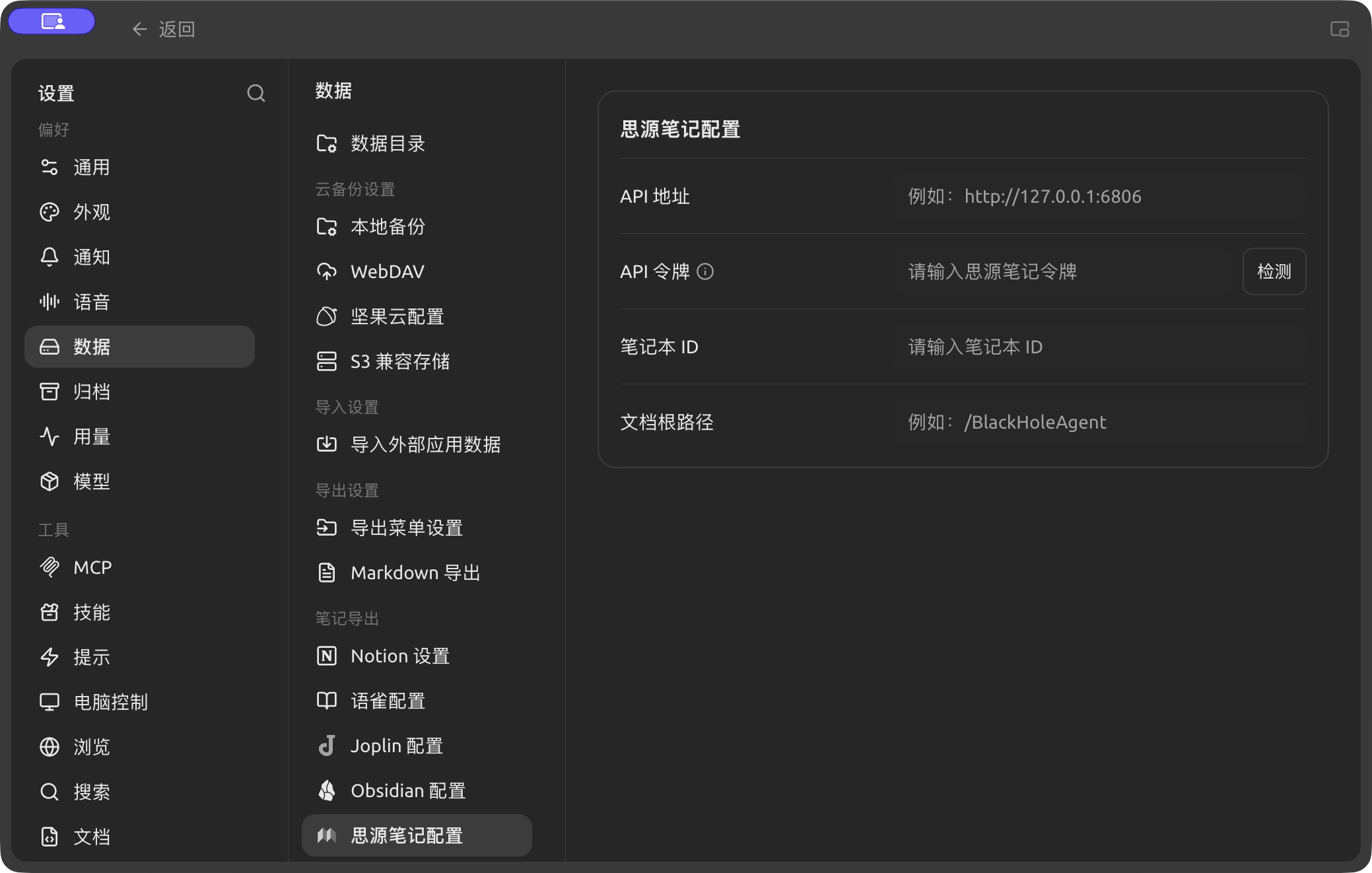Click the purple assistant icon at top left
The height and width of the screenshot is (873, 1372).
point(52,21)
